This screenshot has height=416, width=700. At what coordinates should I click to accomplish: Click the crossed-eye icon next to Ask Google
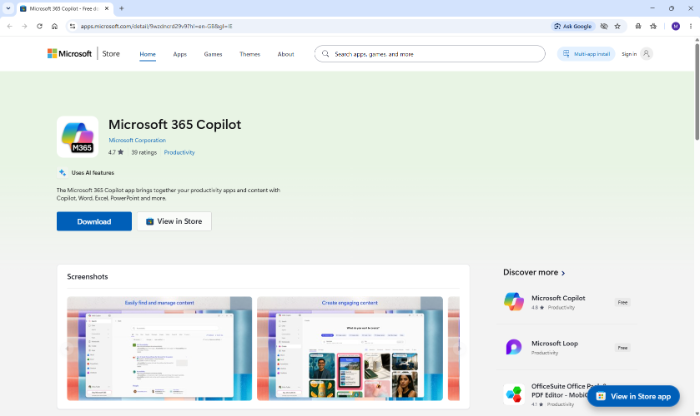coord(604,26)
